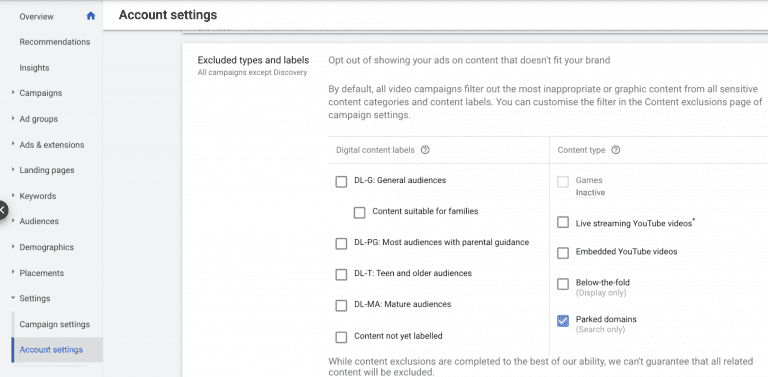
Task: Open Insights page
Action: [x=34, y=68]
